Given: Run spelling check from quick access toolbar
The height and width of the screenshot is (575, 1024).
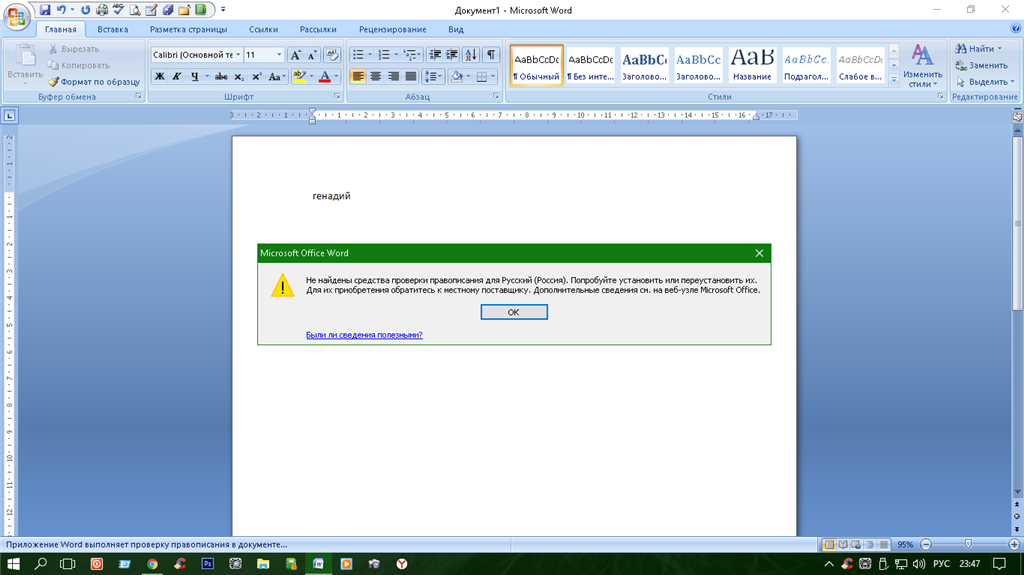Looking at the screenshot, I should pos(118,10).
